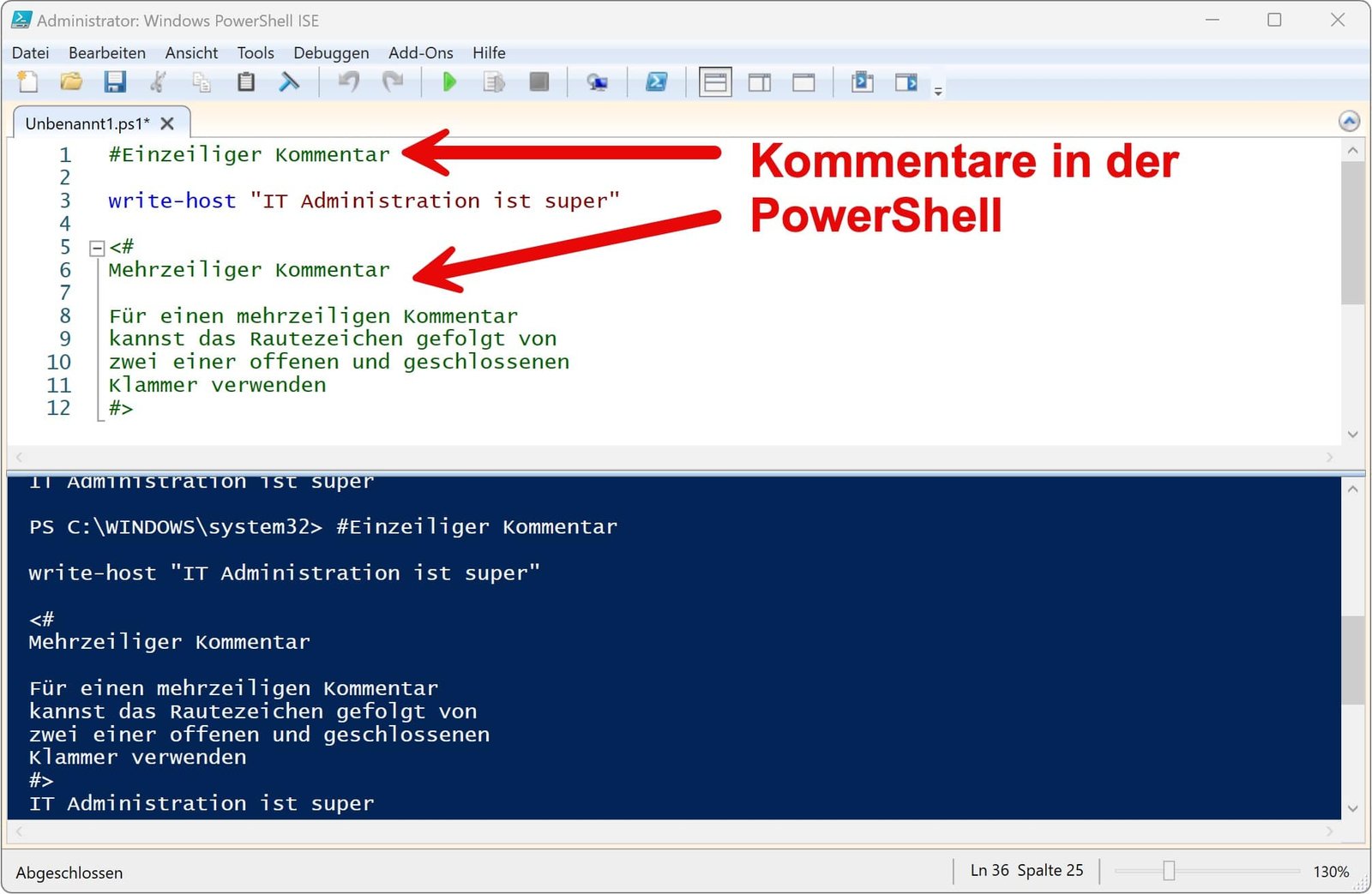Undo the last edit
The image size is (1372, 894).
[x=348, y=82]
